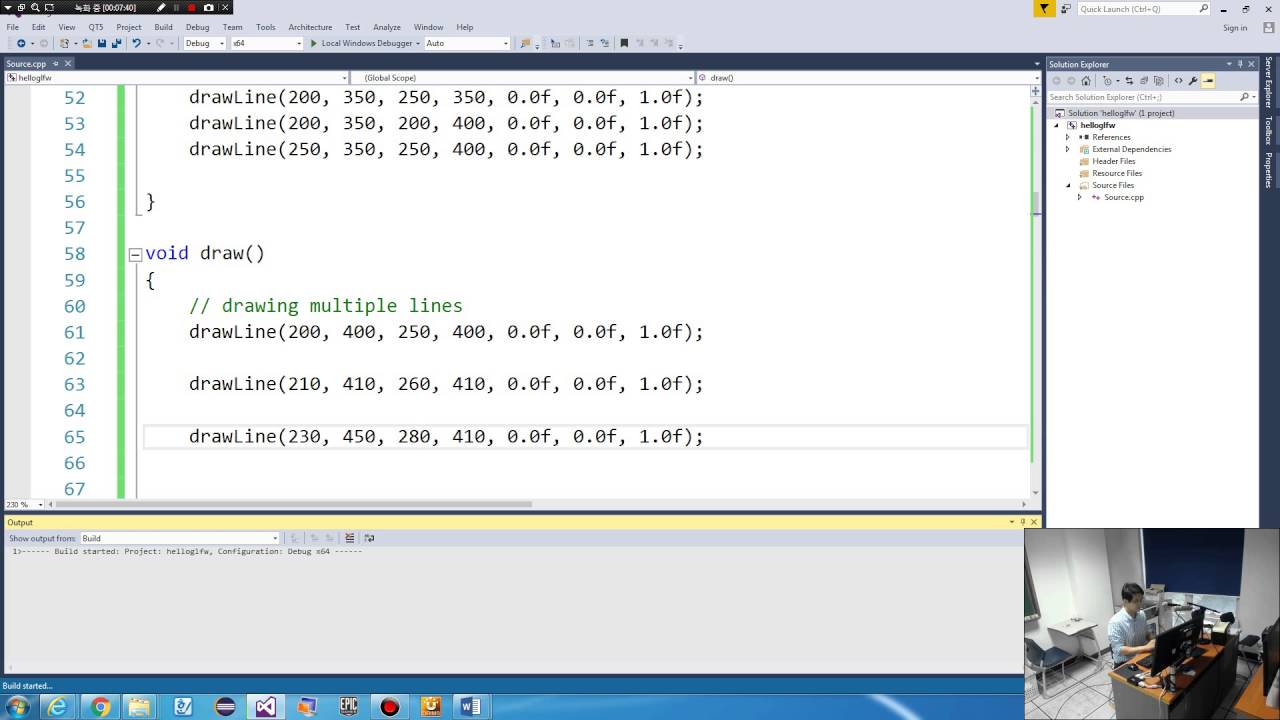Open the Build menu
The height and width of the screenshot is (720, 1280).
163,27
